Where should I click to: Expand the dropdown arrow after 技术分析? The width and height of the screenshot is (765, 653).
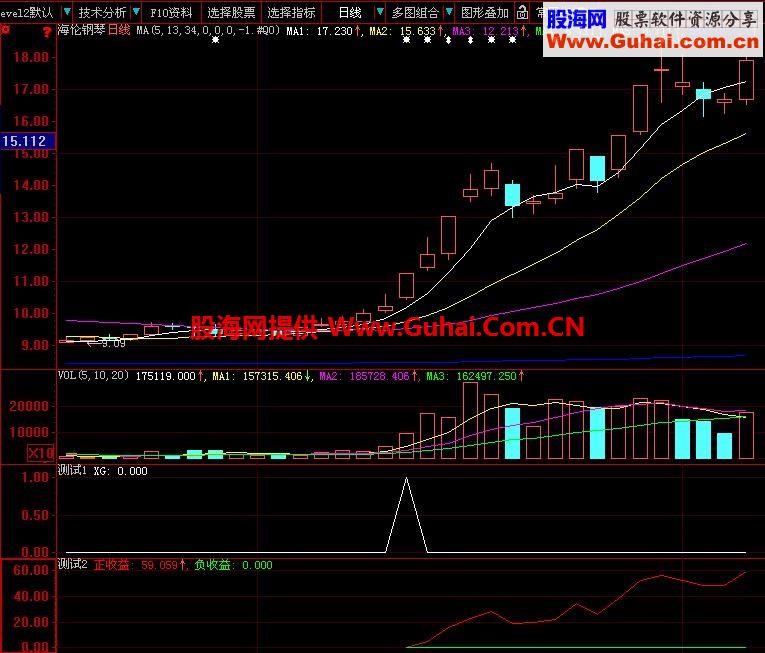(136, 12)
